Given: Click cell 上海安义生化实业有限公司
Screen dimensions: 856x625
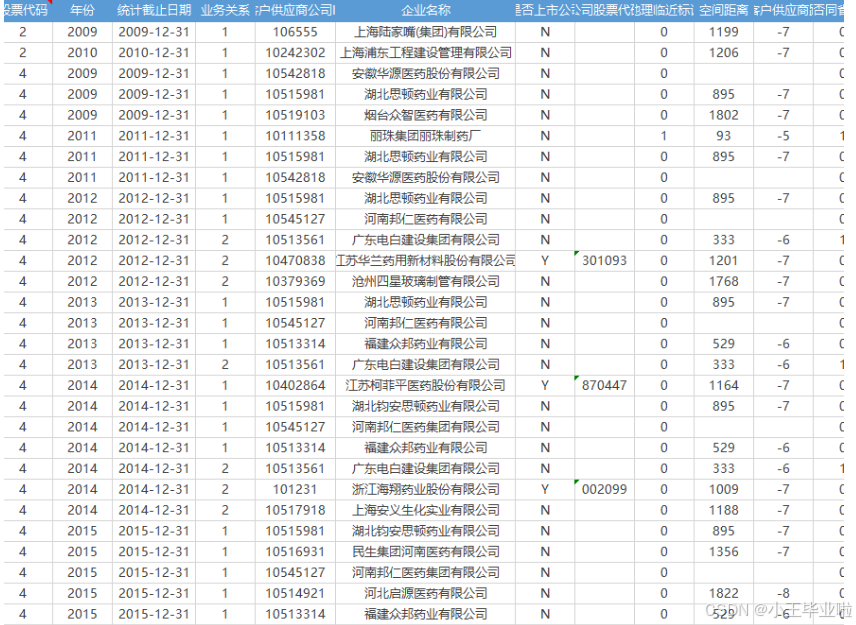Looking at the screenshot, I should 425,510.
